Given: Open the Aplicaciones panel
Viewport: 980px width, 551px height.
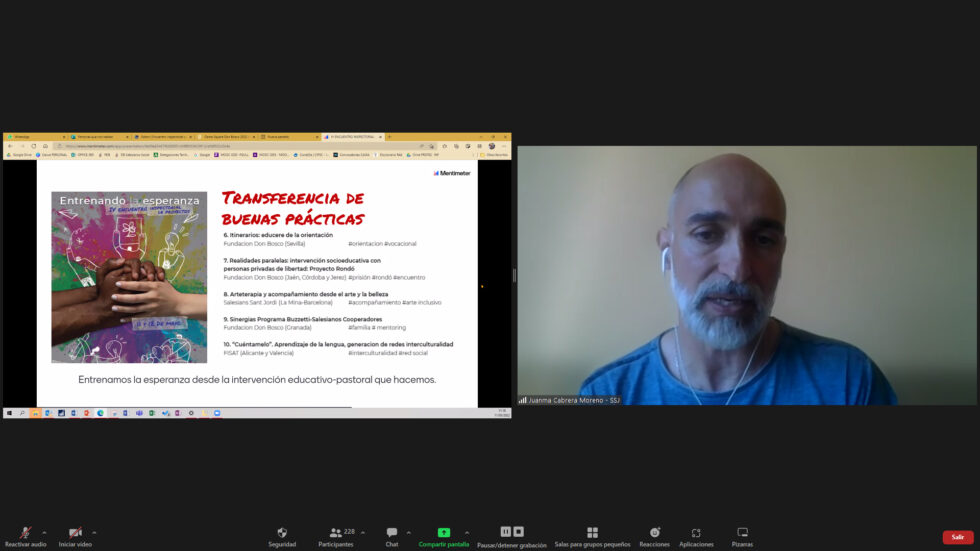Looking at the screenshot, I should pos(696,533).
